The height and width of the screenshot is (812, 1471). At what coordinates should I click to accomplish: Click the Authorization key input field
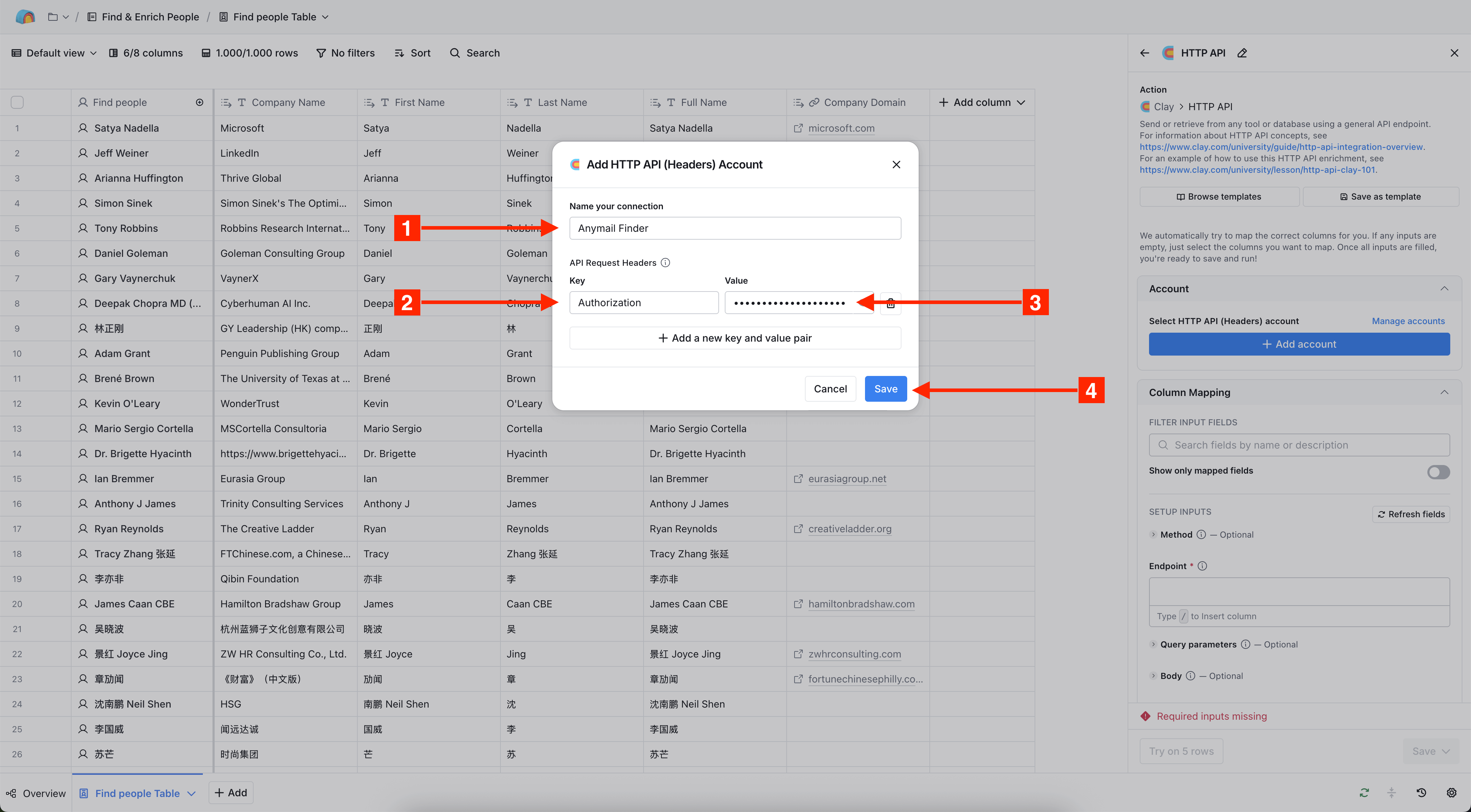coord(644,303)
